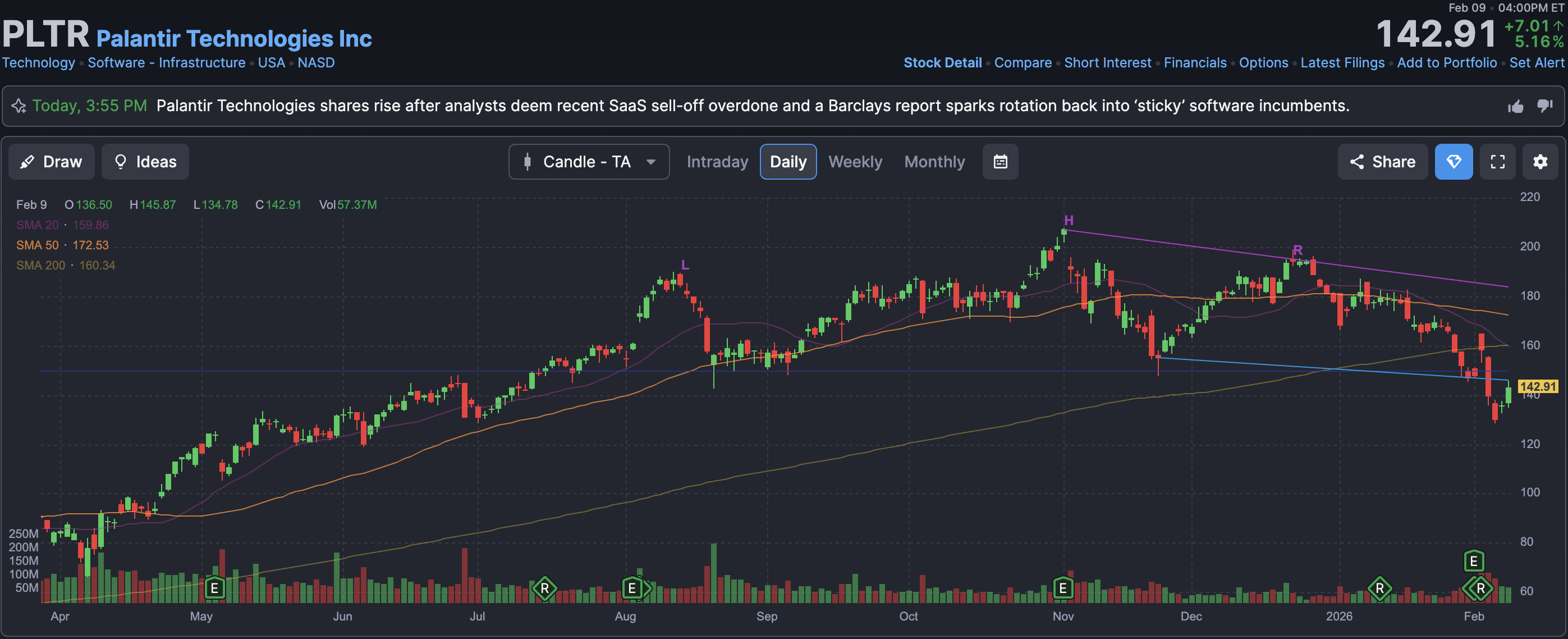
Task: Click the R marker near July
Action: point(544,588)
